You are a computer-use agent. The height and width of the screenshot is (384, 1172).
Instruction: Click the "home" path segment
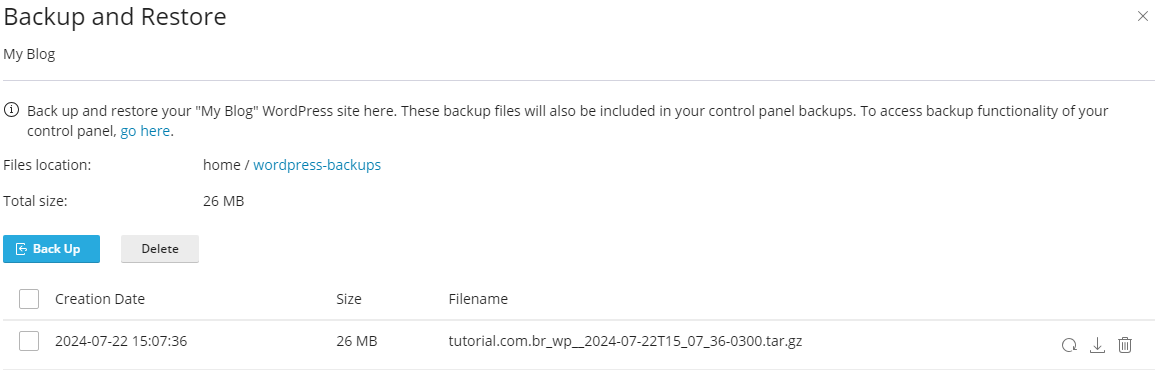tap(221, 164)
